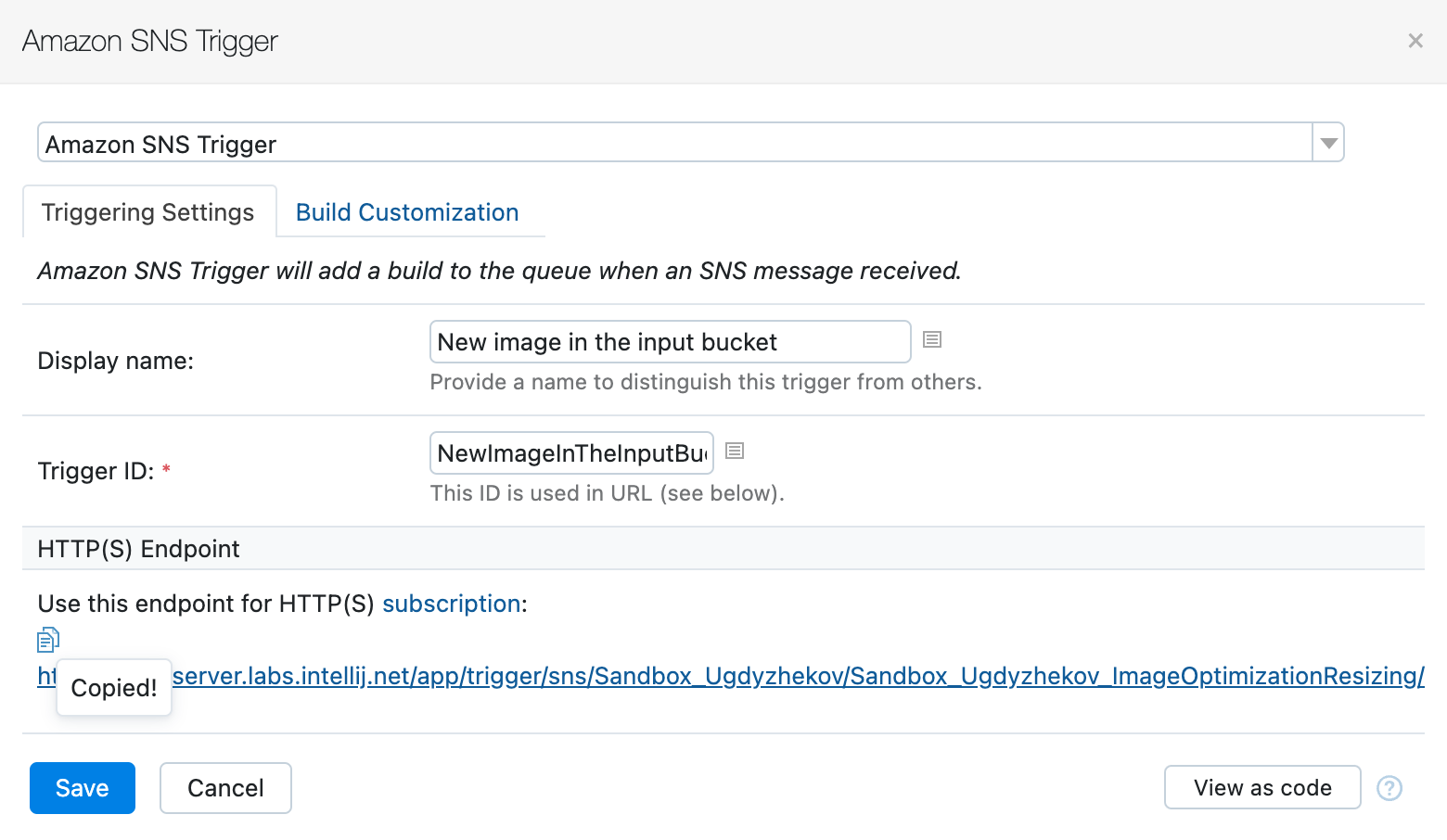Image resolution: width=1447 pixels, height=840 pixels.
Task: Click the HTTP(S) Endpoint section header
Action: point(139,549)
